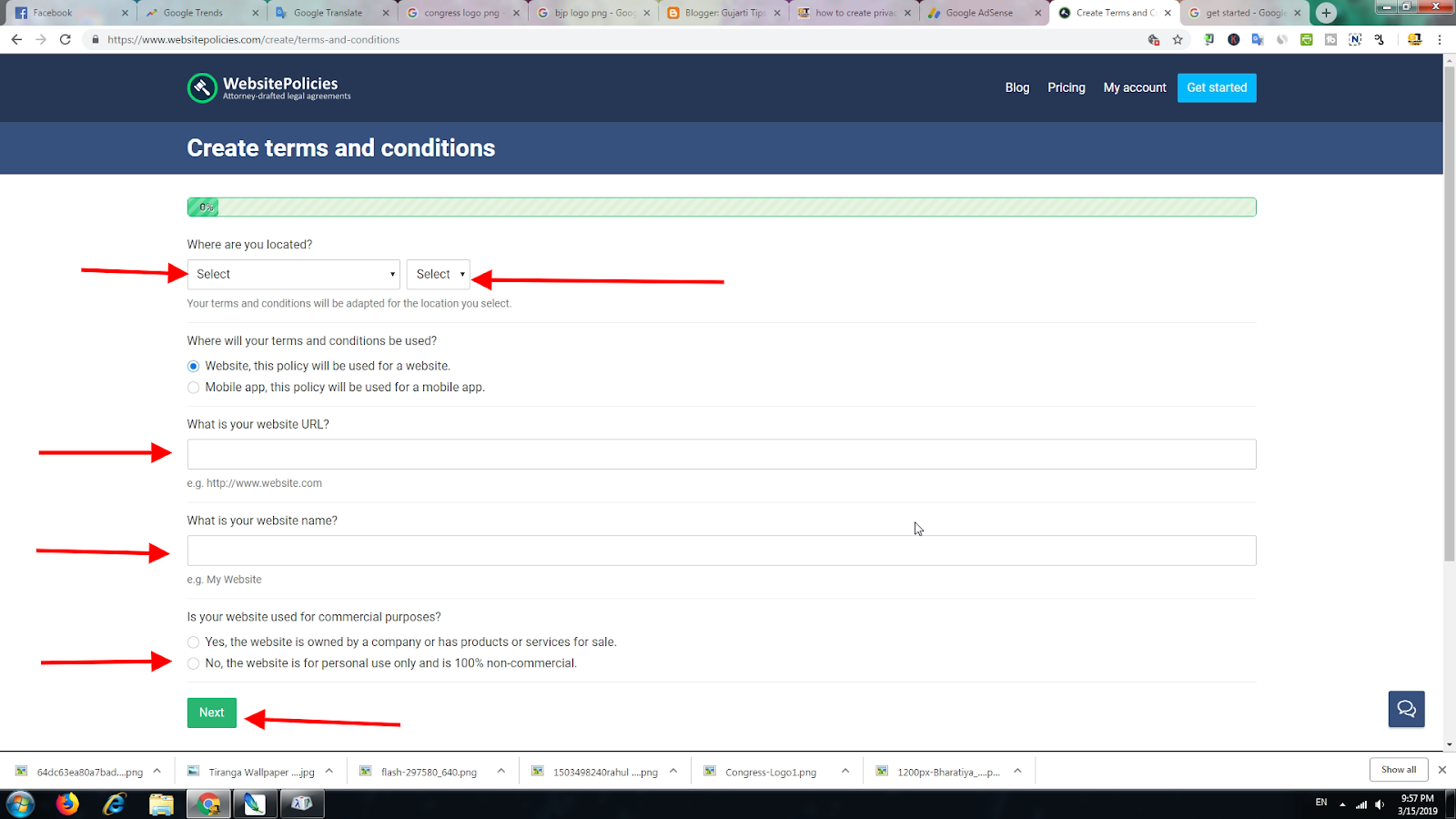Switch to the Google AdSense tab

click(983, 13)
